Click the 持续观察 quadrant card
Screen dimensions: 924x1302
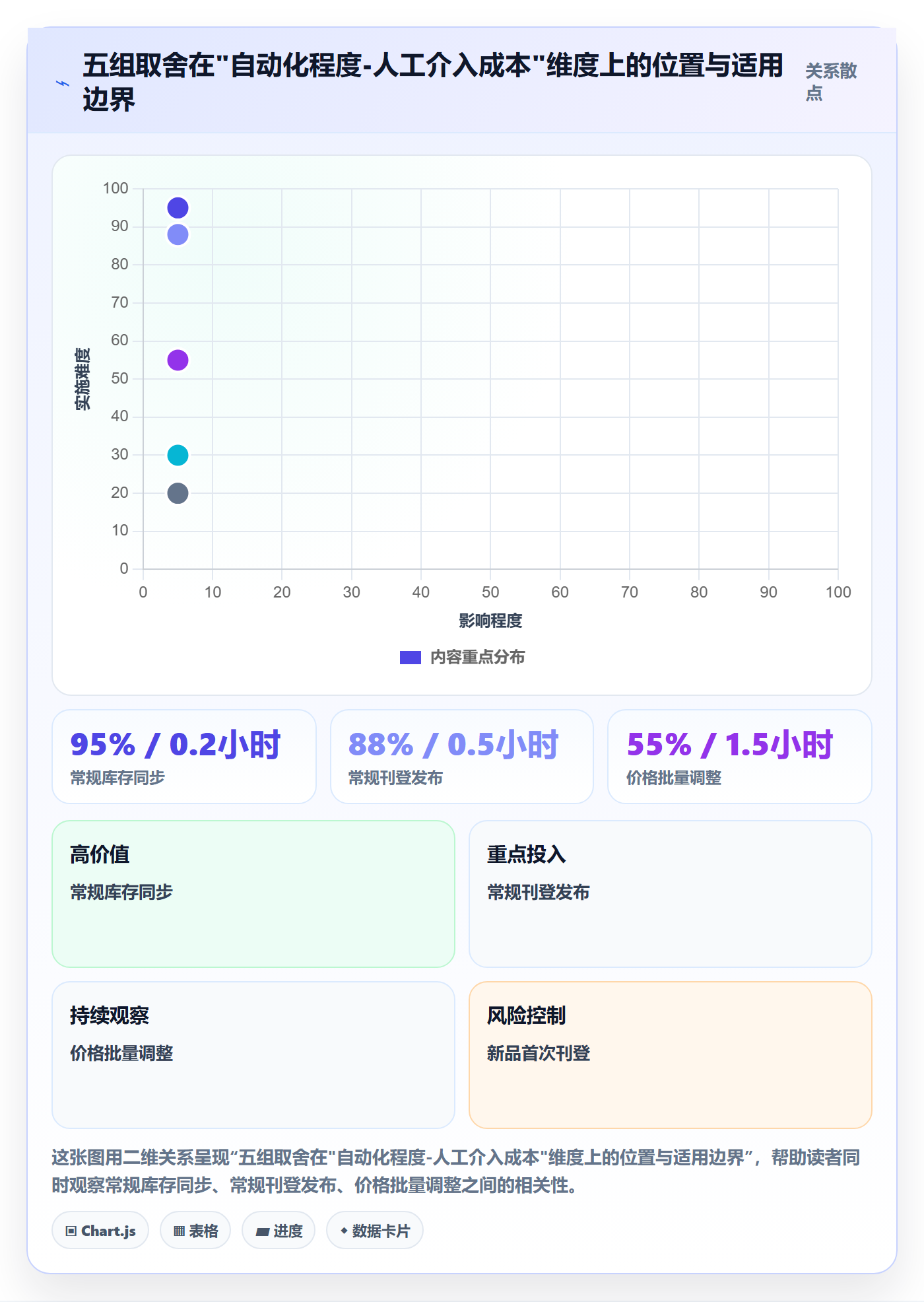click(253, 1055)
